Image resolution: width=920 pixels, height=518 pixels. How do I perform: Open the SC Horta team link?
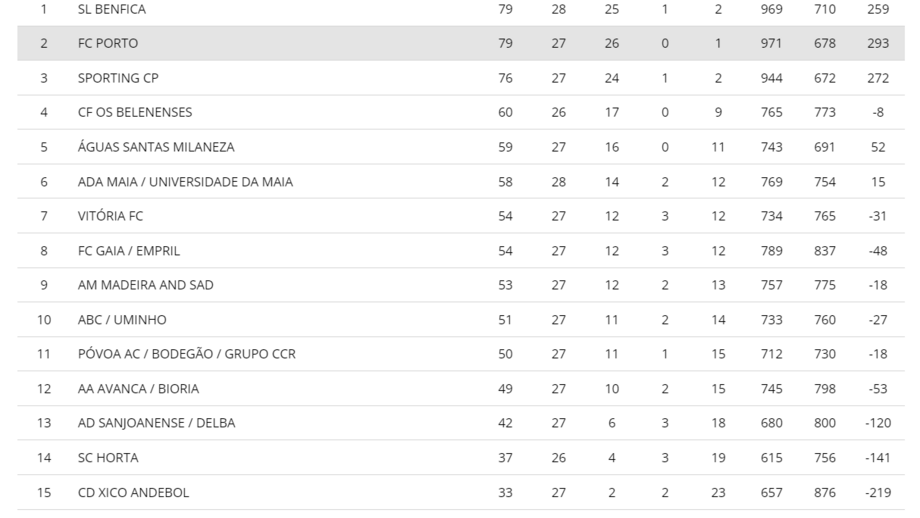click(x=108, y=458)
